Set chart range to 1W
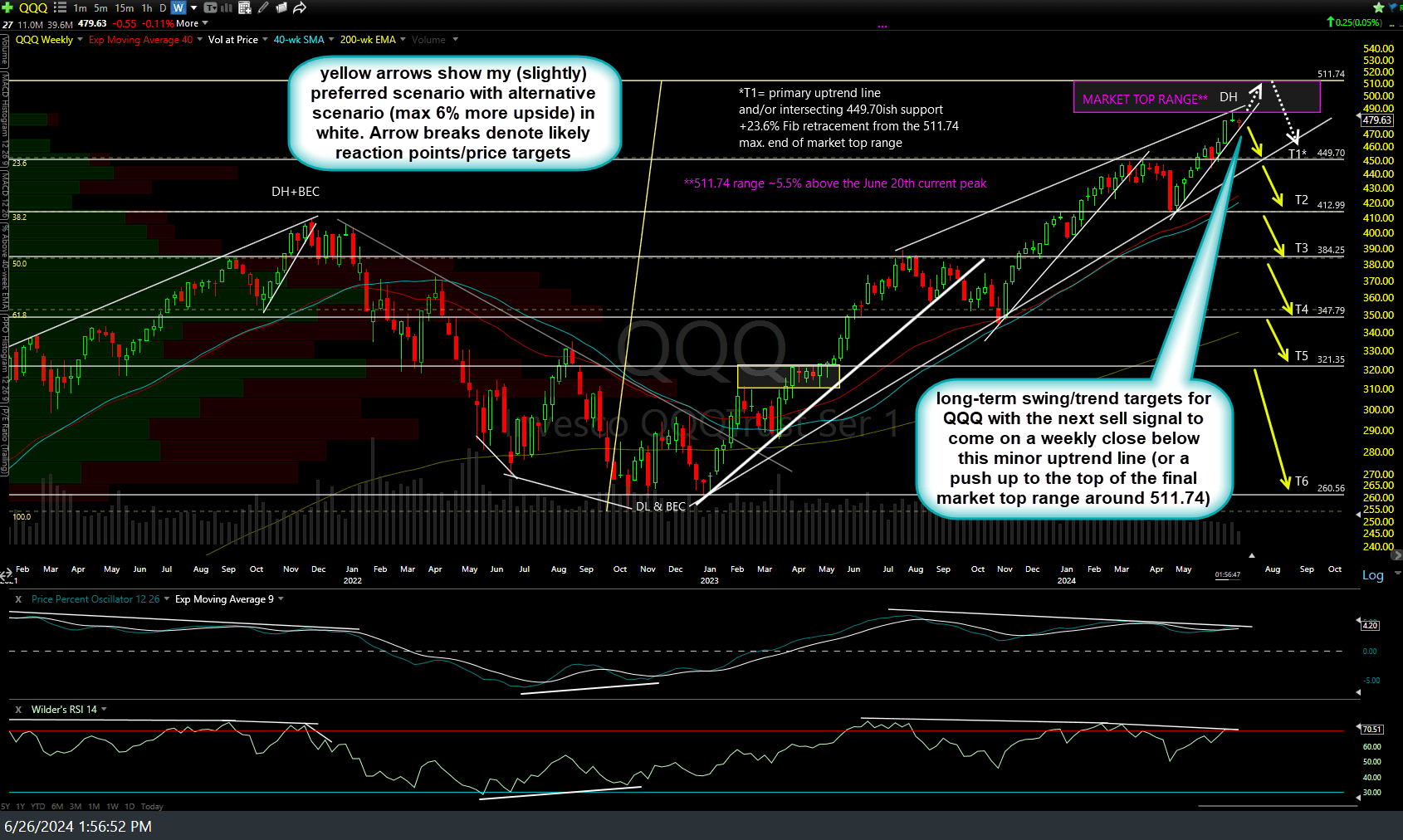 (x=112, y=807)
